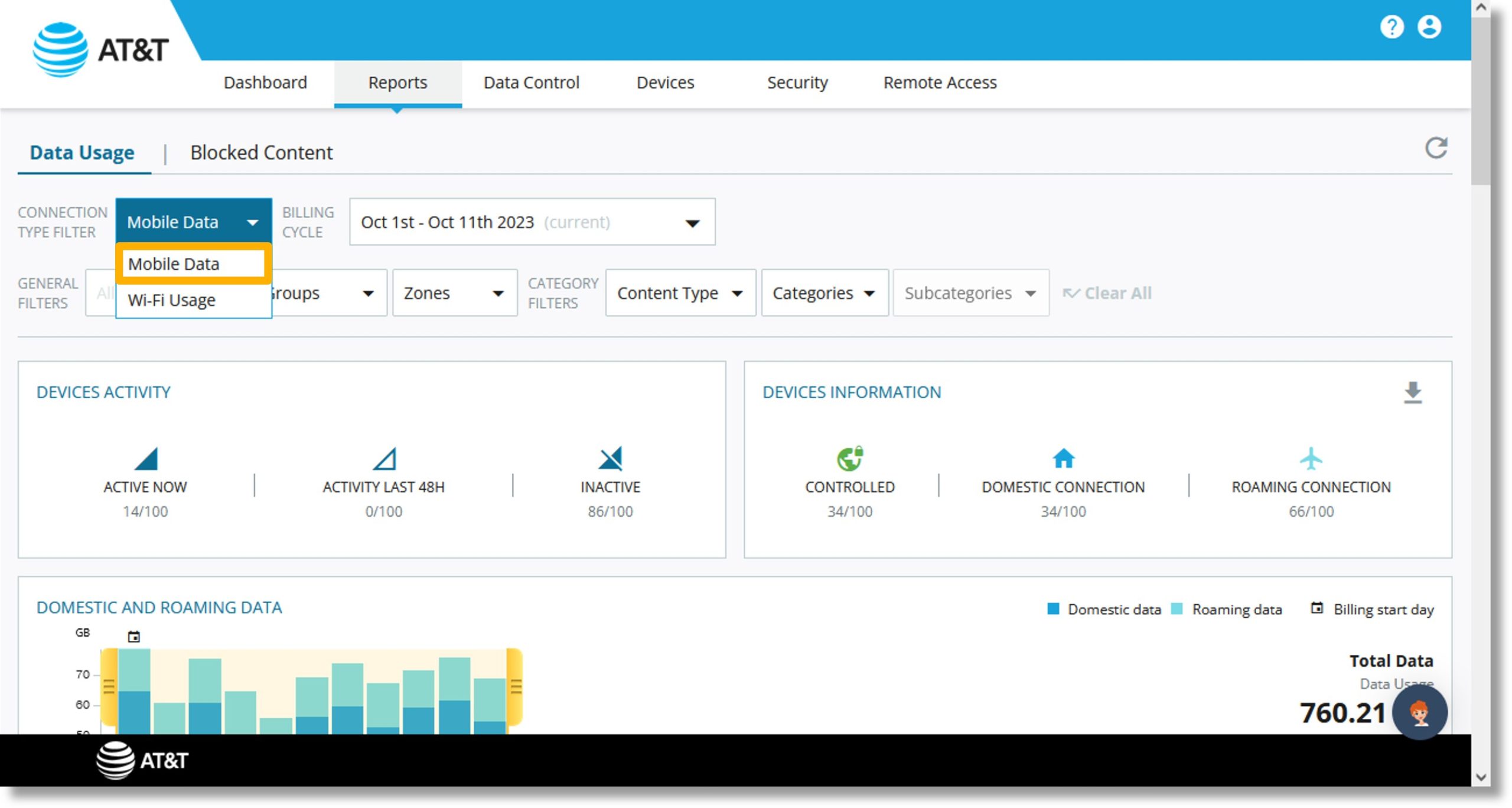Click the AT&T logo in footer
Image resolution: width=1512 pixels, height=808 pixels.
click(x=142, y=761)
